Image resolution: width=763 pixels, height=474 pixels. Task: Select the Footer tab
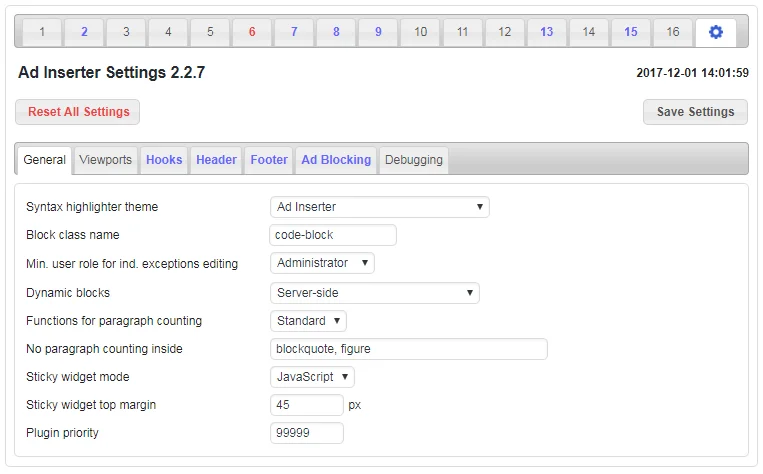tap(269, 160)
